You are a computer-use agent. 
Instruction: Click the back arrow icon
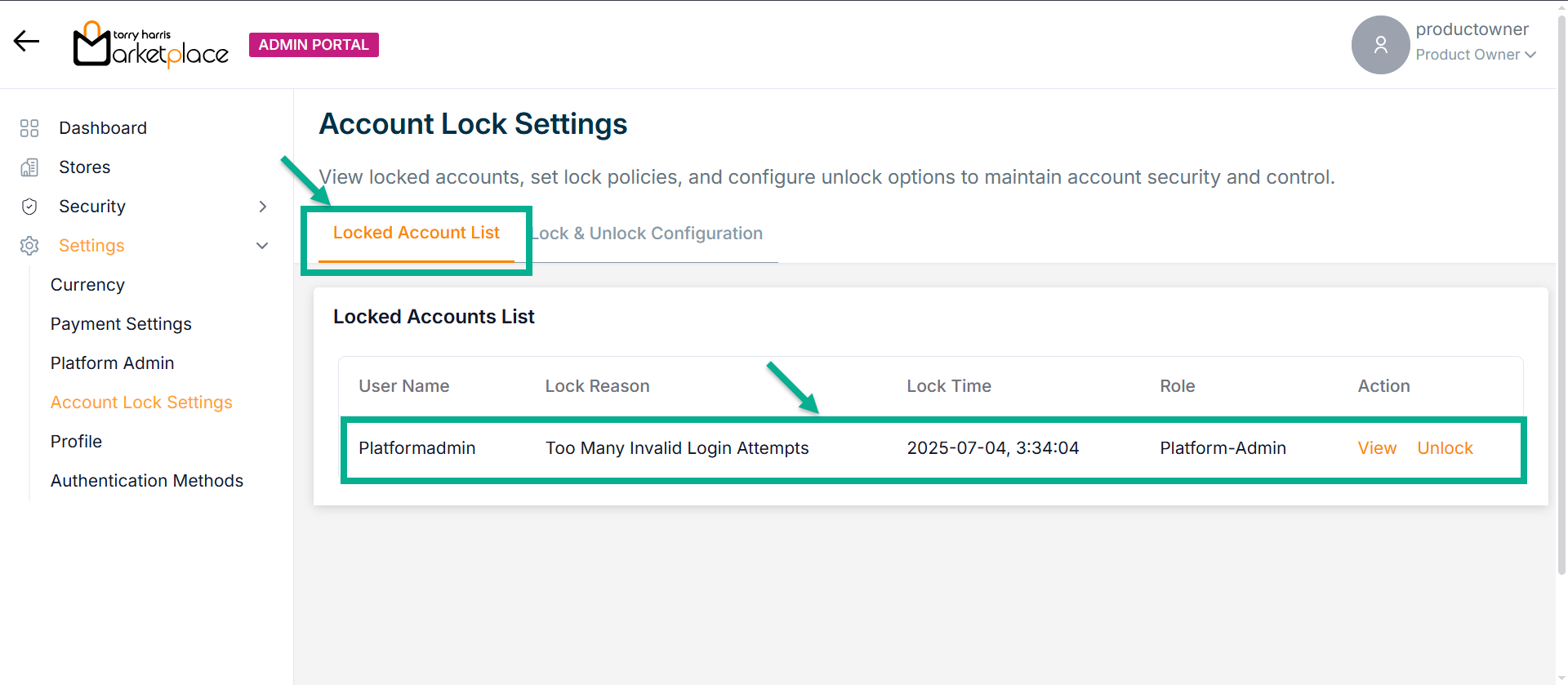(x=26, y=42)
